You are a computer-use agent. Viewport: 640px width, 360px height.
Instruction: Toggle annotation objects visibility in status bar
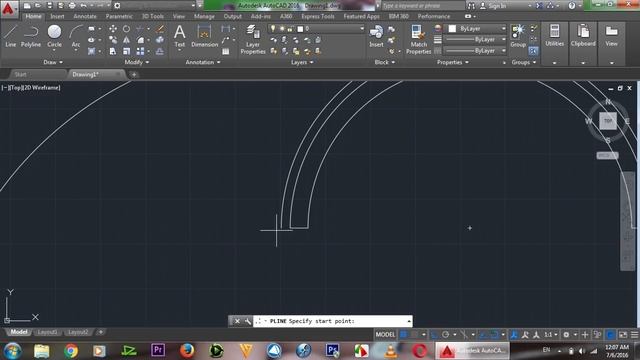(x=514, y=335)
